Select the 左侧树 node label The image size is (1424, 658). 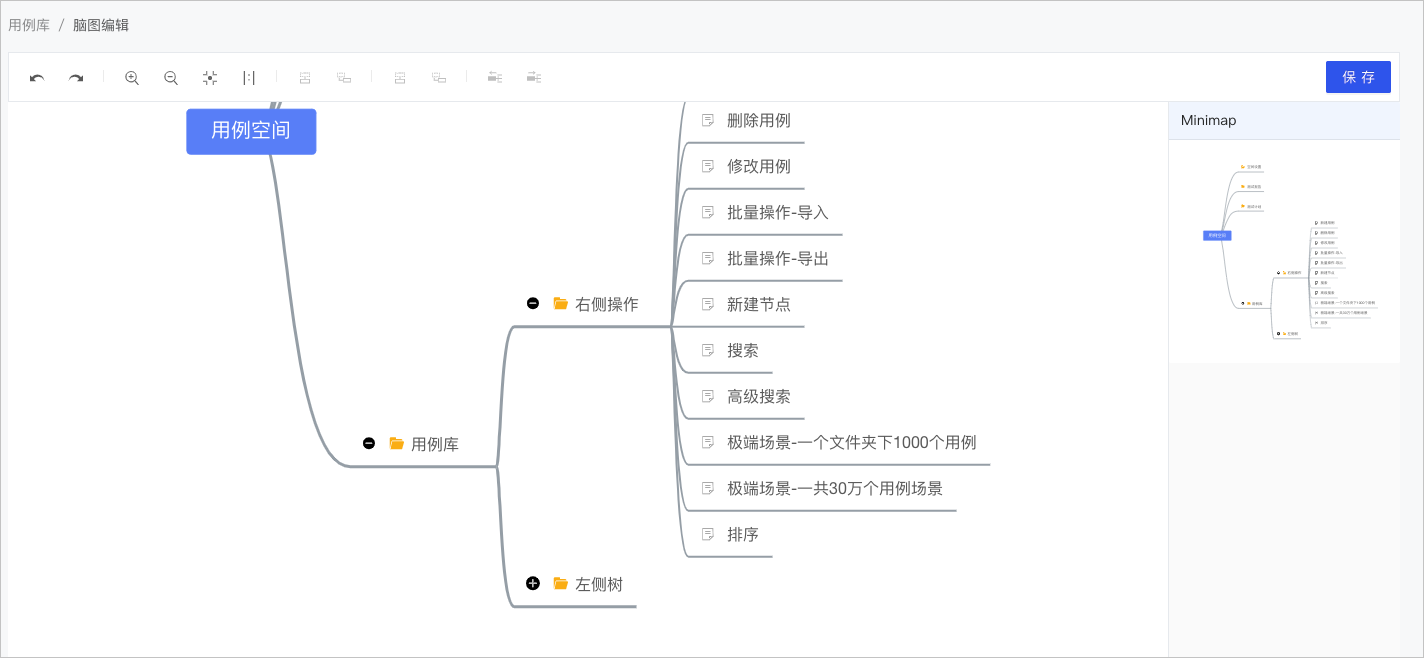click(599, 584)
